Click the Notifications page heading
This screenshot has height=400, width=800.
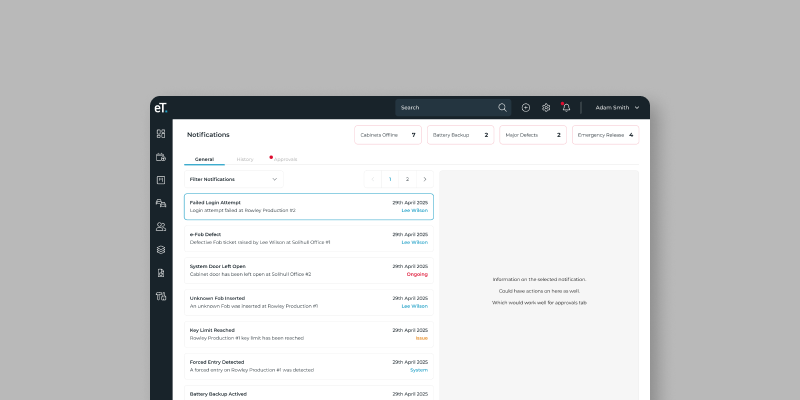(208, 135)
